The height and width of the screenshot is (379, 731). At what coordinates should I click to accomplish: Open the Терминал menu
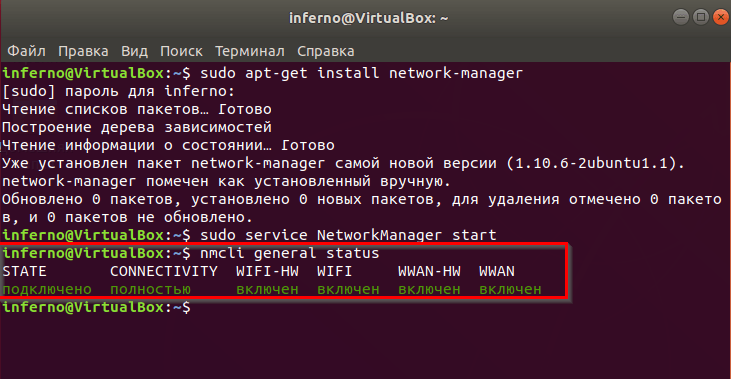[x=250, y=51]
